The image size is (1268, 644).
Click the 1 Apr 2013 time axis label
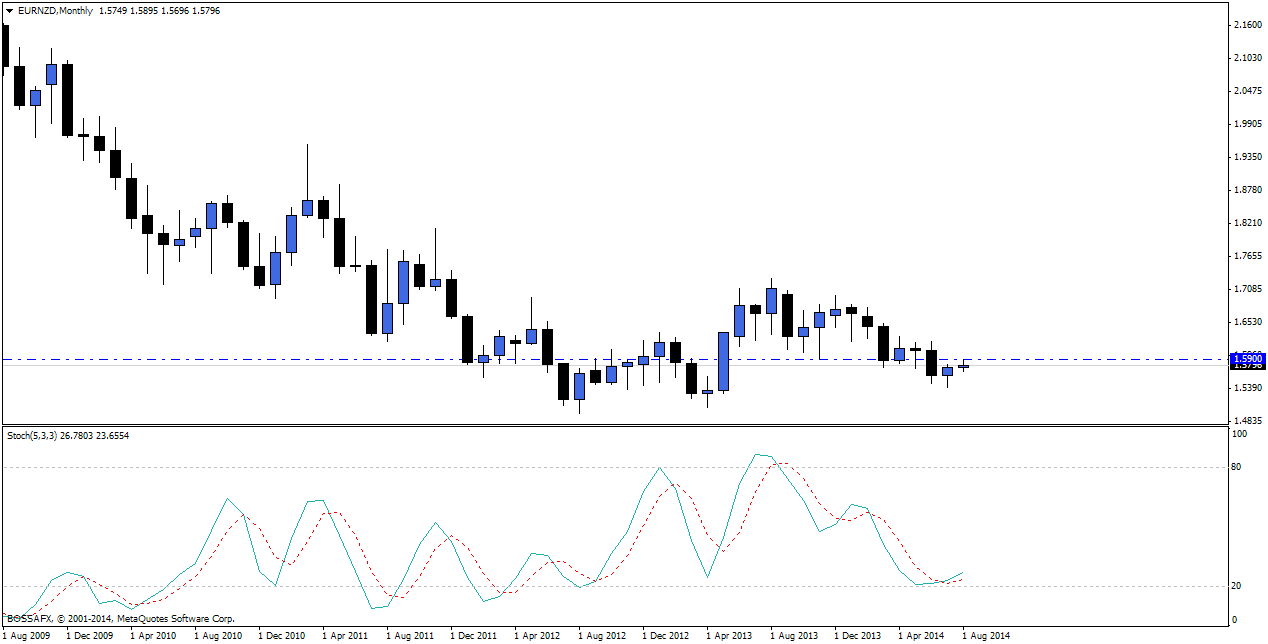[x=729, y=635]
